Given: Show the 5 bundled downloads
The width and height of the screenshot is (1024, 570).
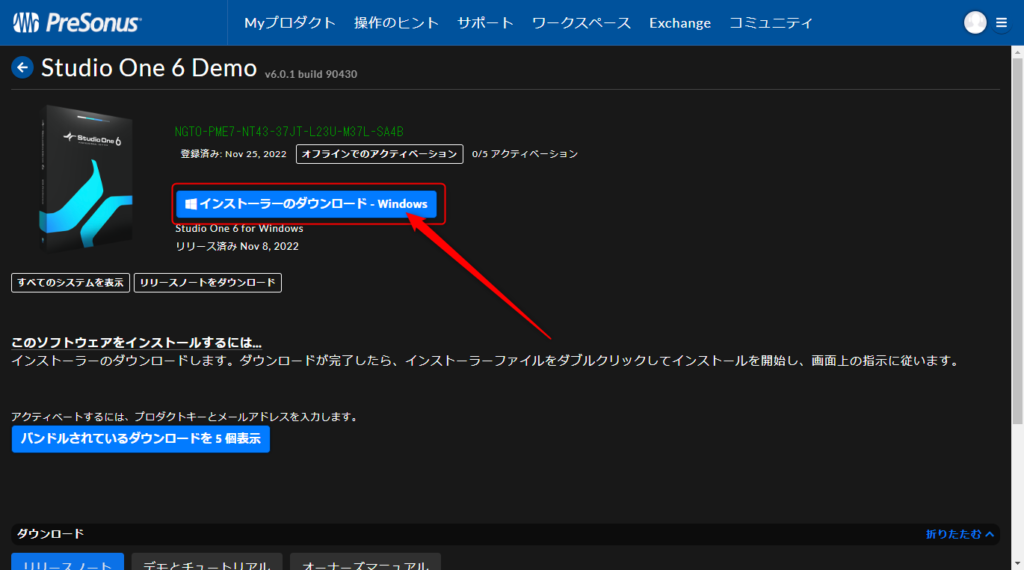Looking at the screenshot, I should click(x=140, y=439).
